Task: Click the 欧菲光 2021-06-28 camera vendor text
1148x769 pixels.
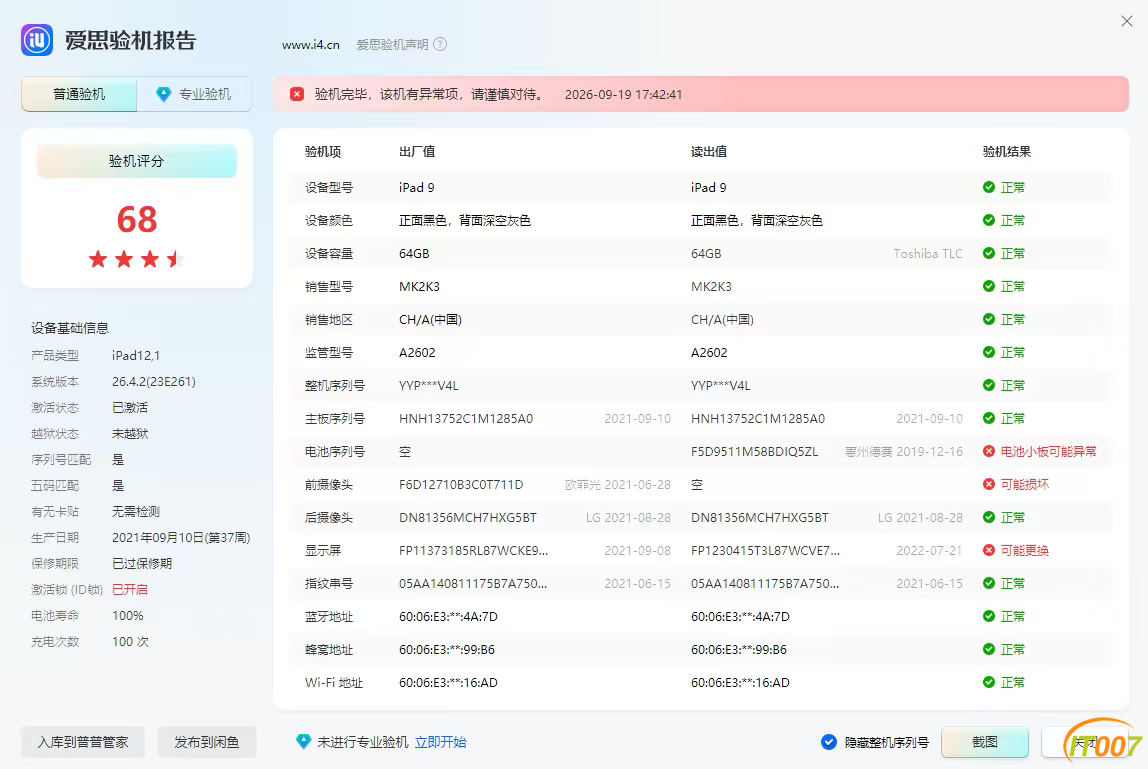Action: [618, 484]
